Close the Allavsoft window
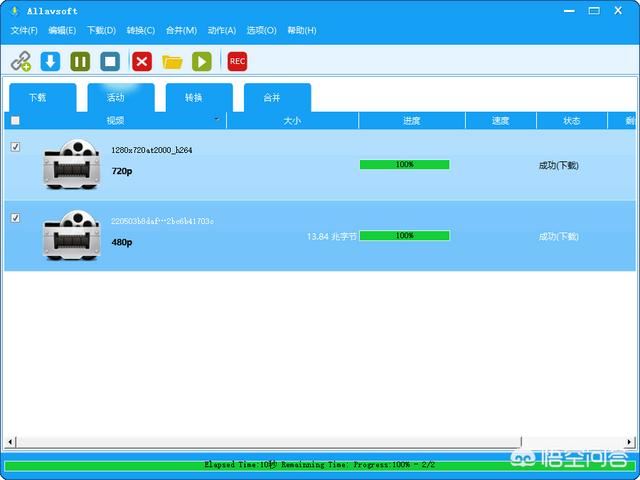Screen dimensions: 640x480 click(618, 11)
